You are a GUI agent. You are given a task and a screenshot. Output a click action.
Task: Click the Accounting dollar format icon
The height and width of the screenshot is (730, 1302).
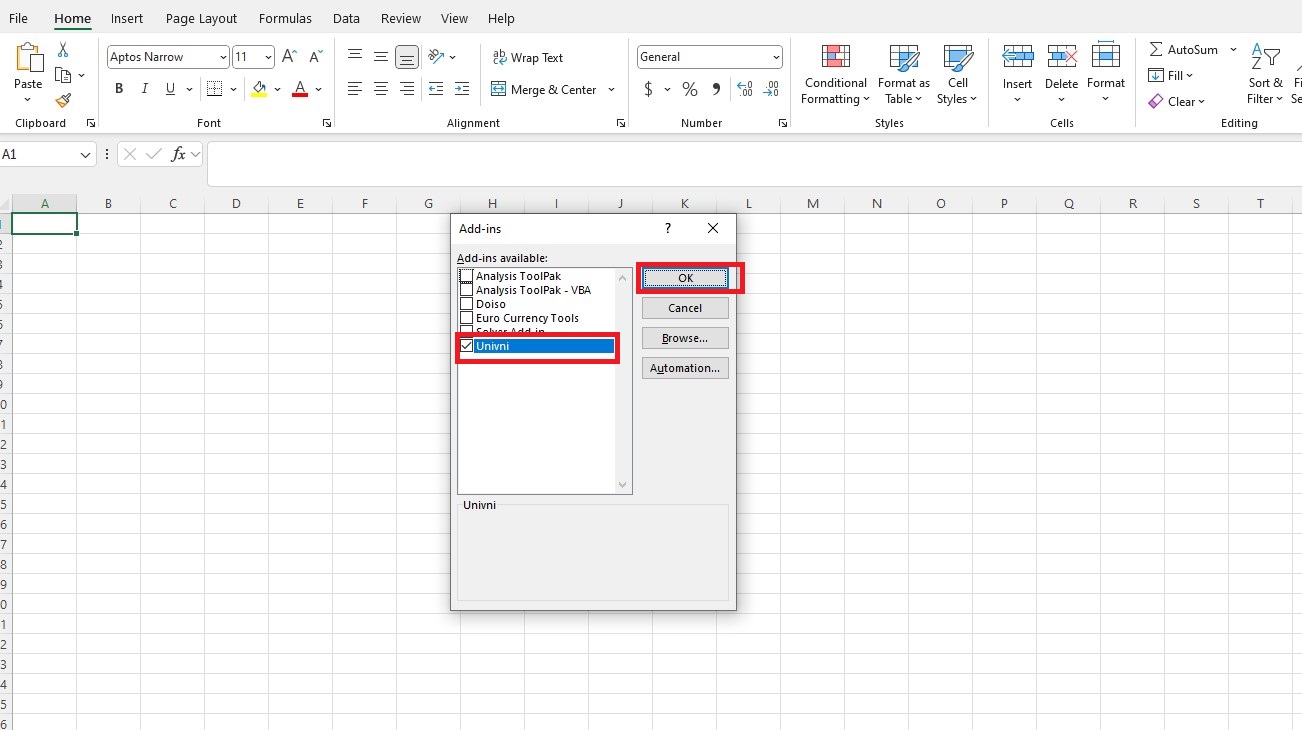(648, 89)
